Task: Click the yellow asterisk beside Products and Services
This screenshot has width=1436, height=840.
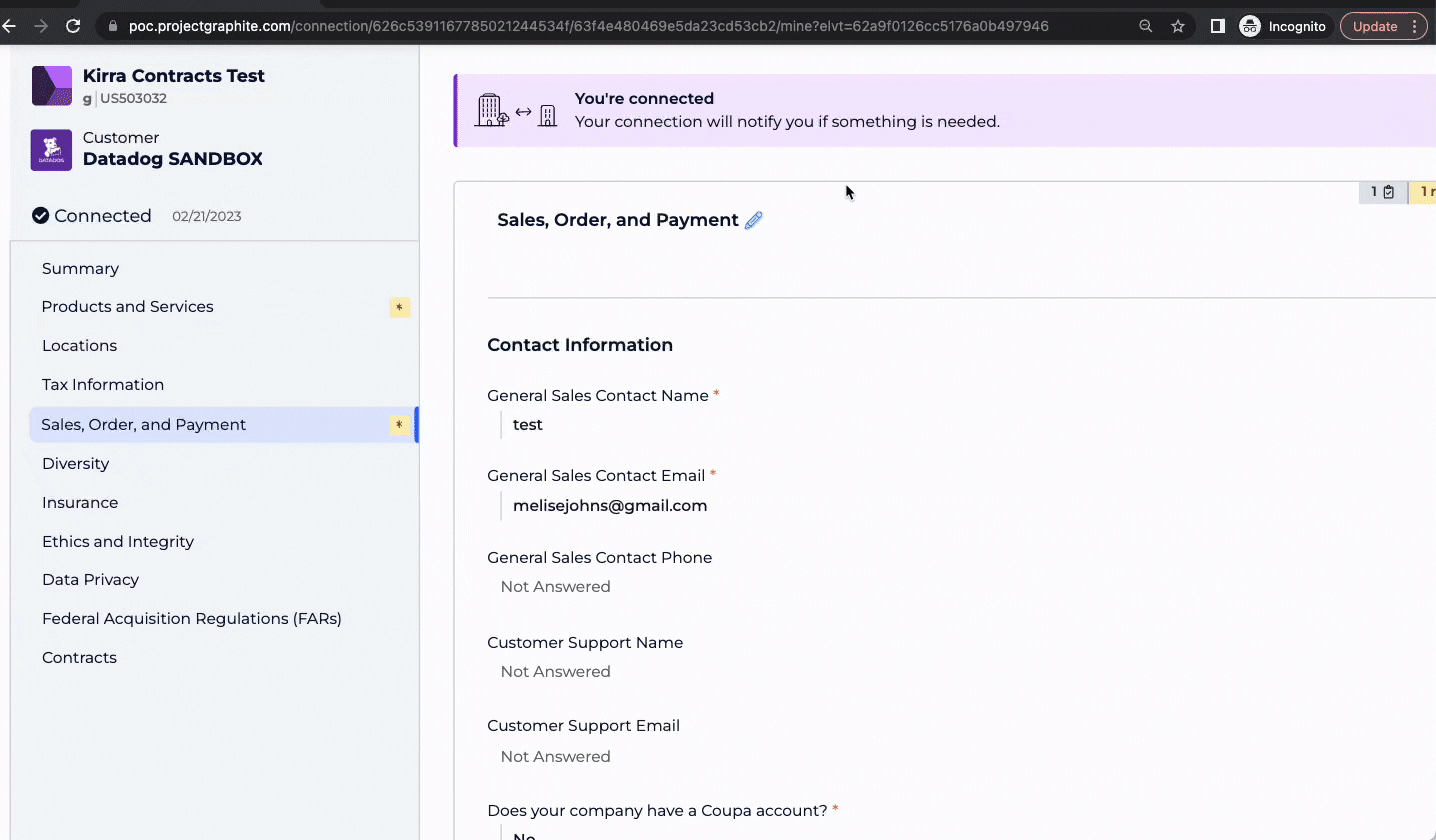Action: tap(400, 308)
